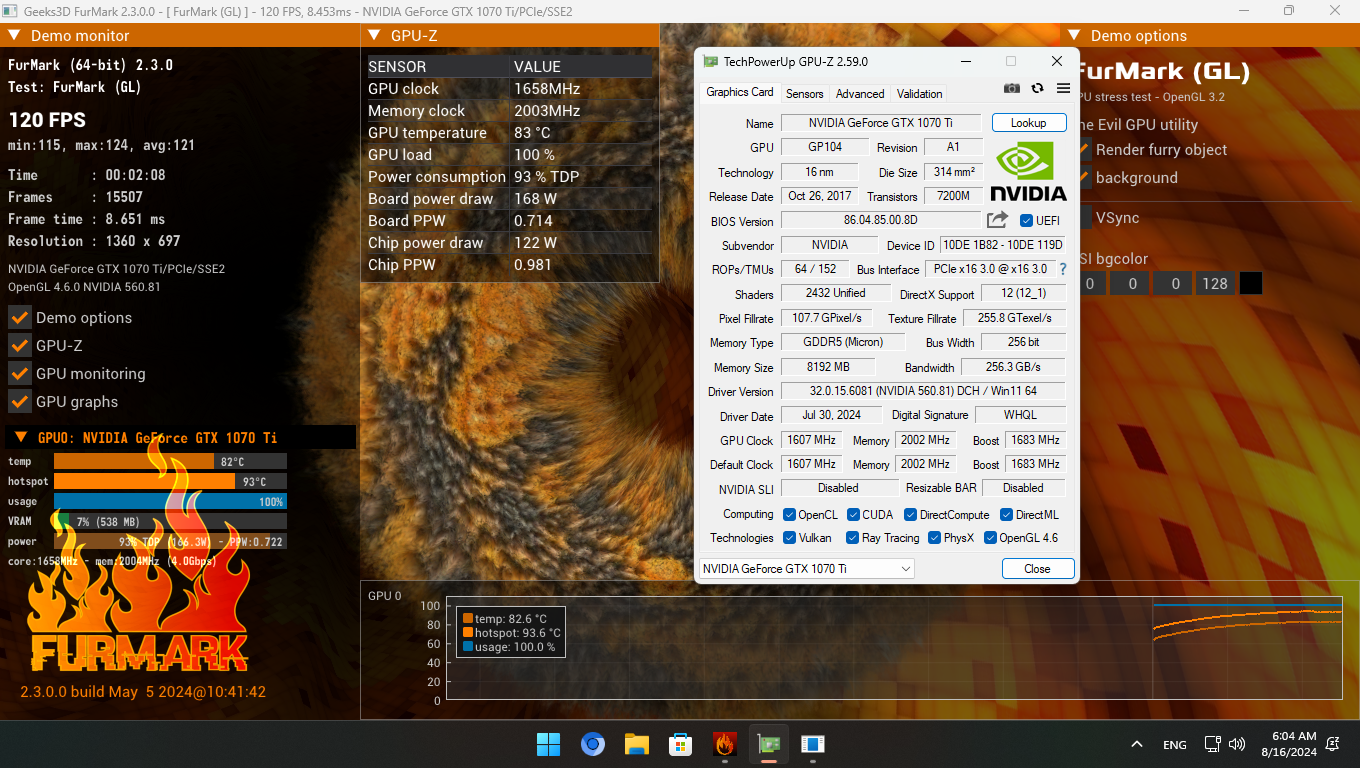Click the Device ID field value
This screenshot has width=1360, height=768.
click(1003, 245)
